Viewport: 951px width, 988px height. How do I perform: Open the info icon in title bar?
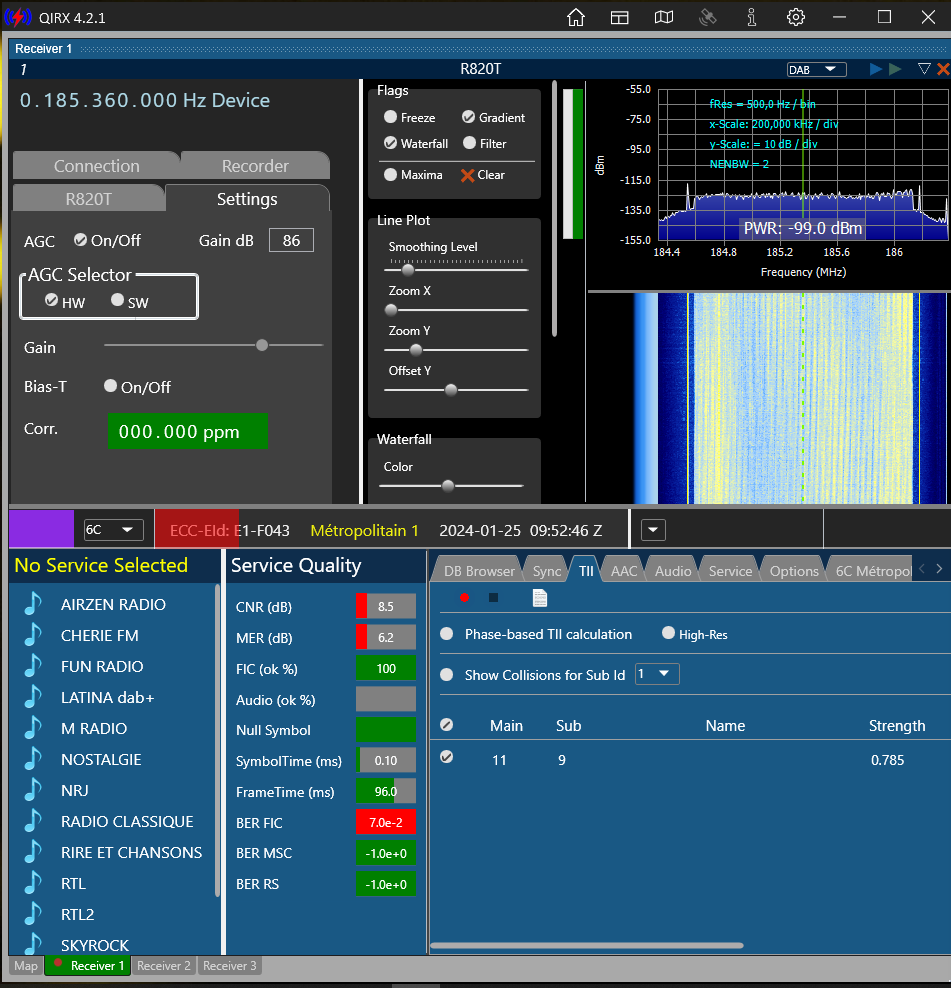(x=751, y=17)
